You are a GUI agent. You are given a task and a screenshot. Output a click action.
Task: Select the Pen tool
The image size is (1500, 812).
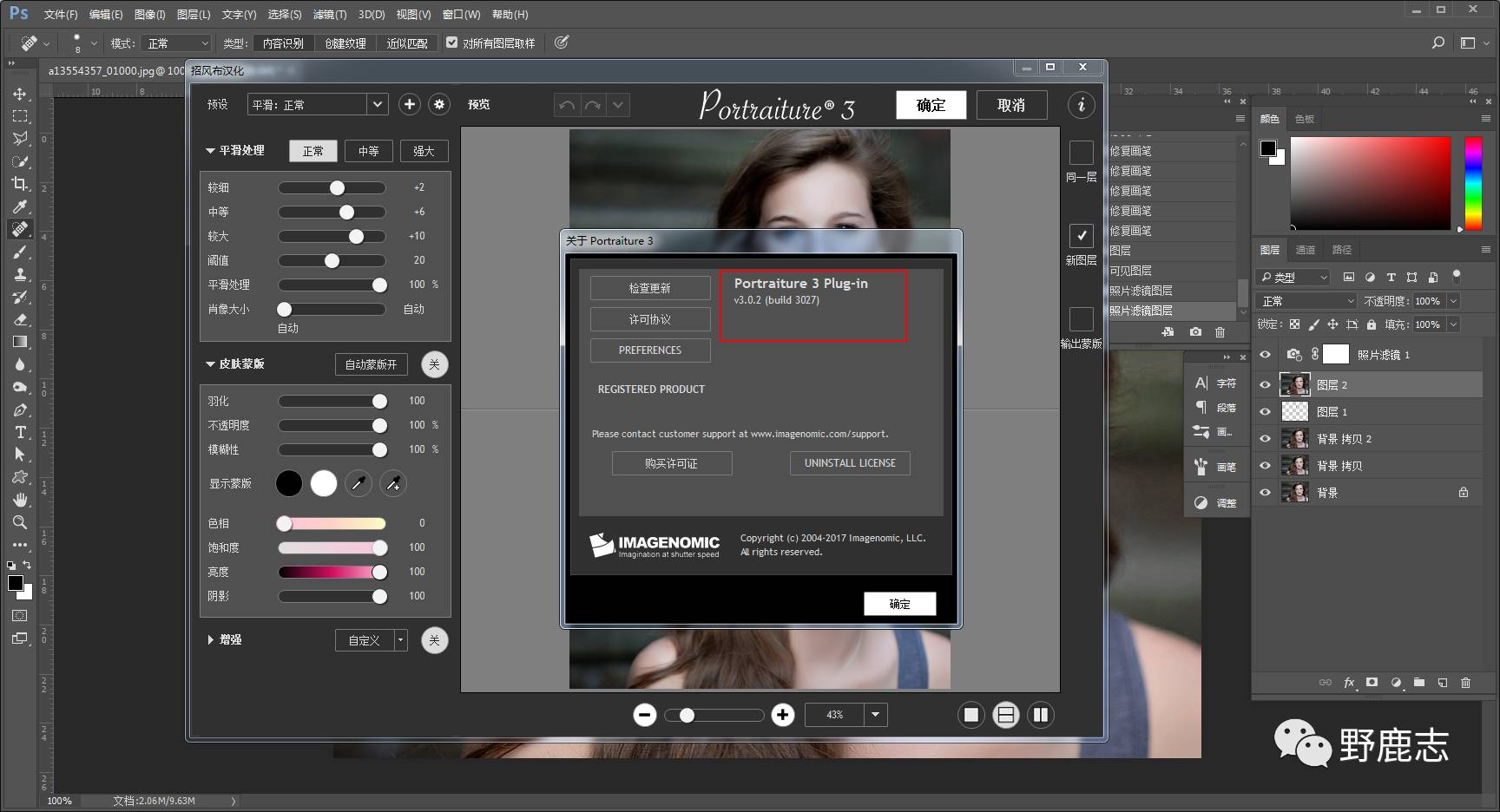(19, 409)
